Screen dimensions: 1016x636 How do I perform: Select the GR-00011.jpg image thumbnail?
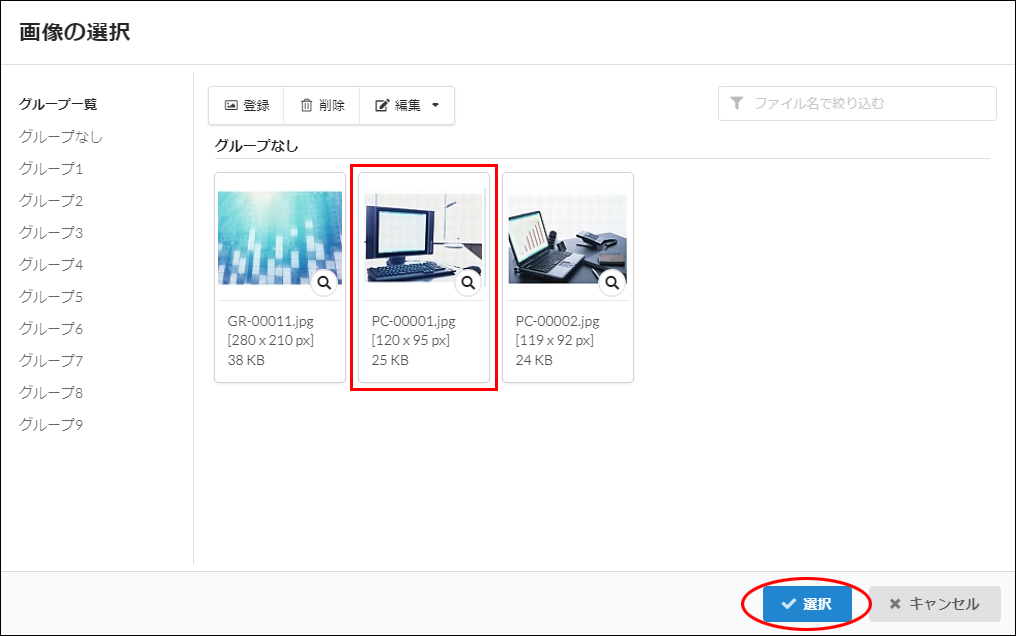(x=279, y=237)
